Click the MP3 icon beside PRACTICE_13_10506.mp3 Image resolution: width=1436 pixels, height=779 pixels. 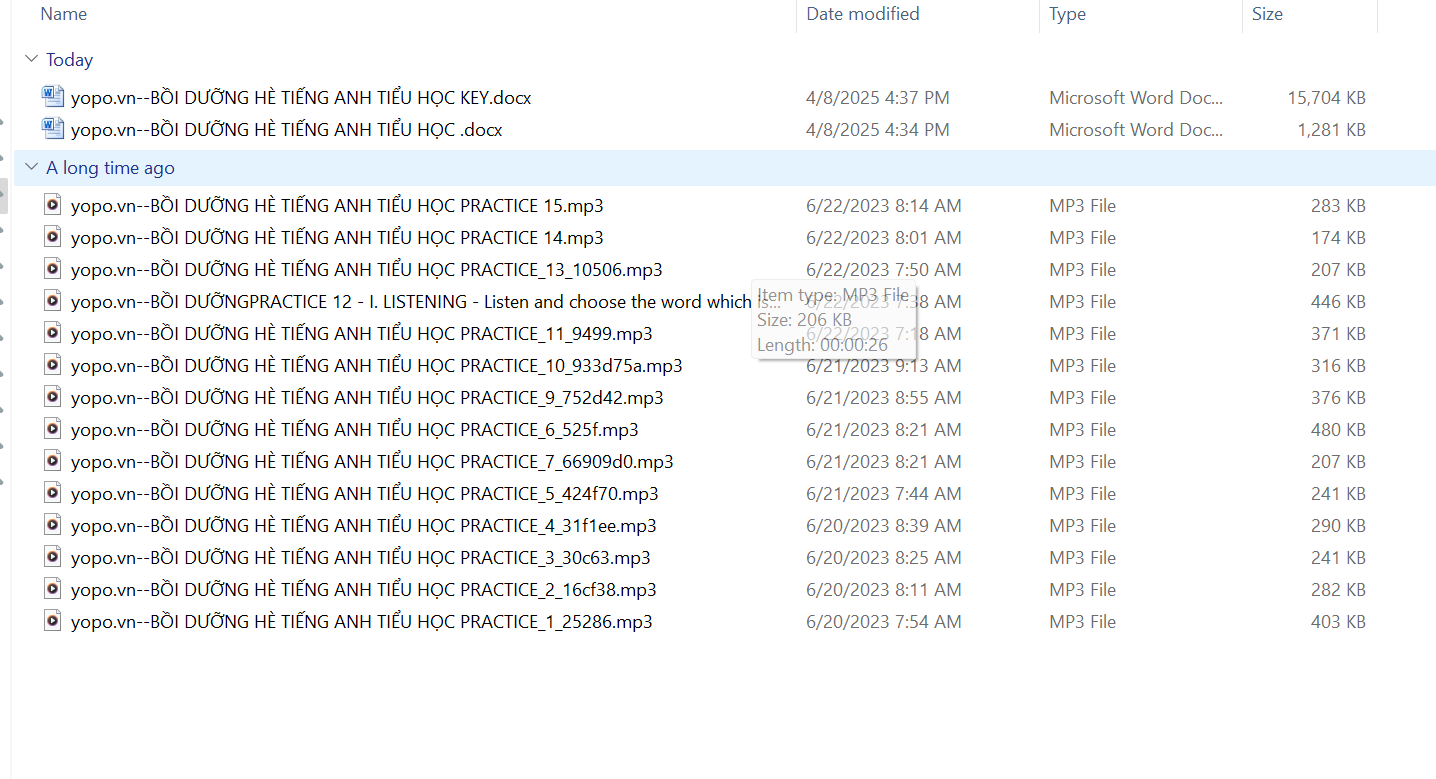pos(53,269)
